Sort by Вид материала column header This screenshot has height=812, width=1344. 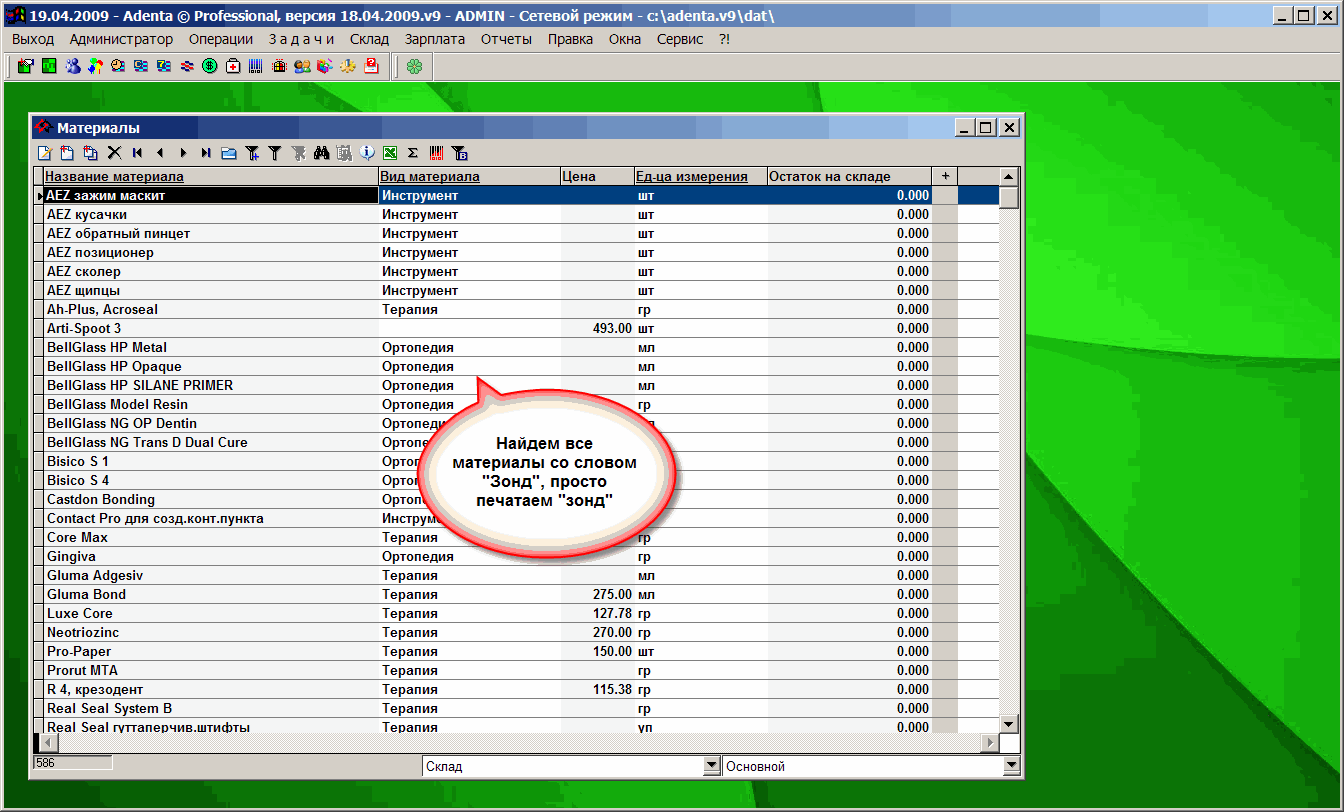[430, 176]
